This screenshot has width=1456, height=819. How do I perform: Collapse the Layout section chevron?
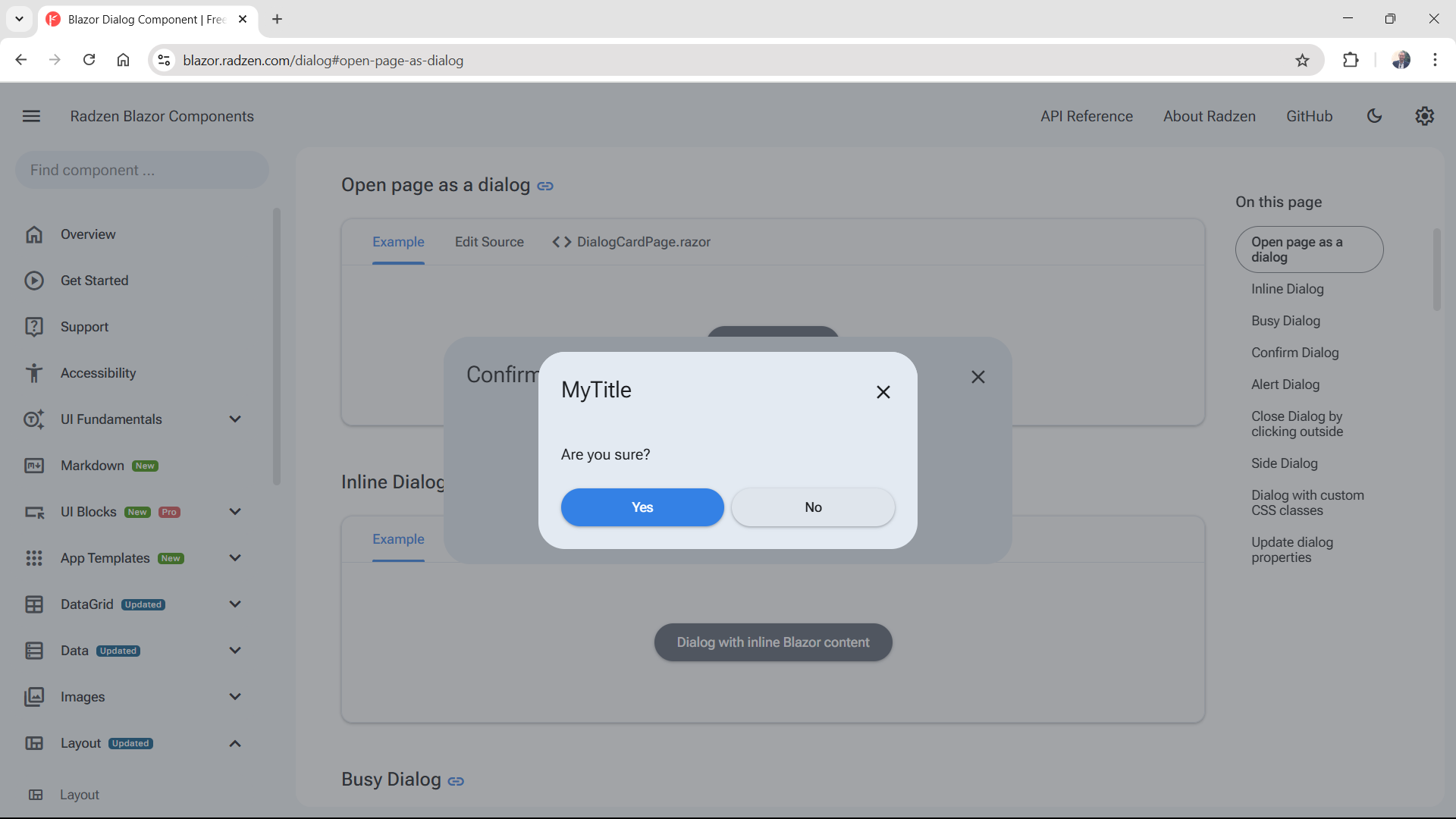coord(235,743)
